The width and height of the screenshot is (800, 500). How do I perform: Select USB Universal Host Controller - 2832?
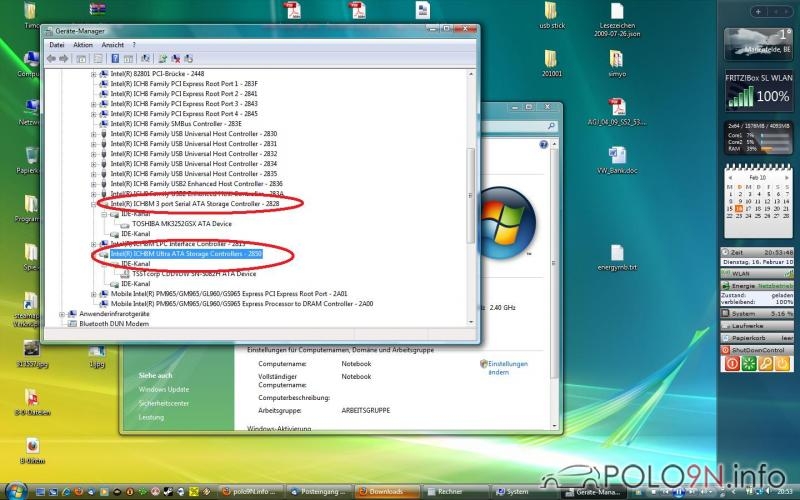[194, 154]
